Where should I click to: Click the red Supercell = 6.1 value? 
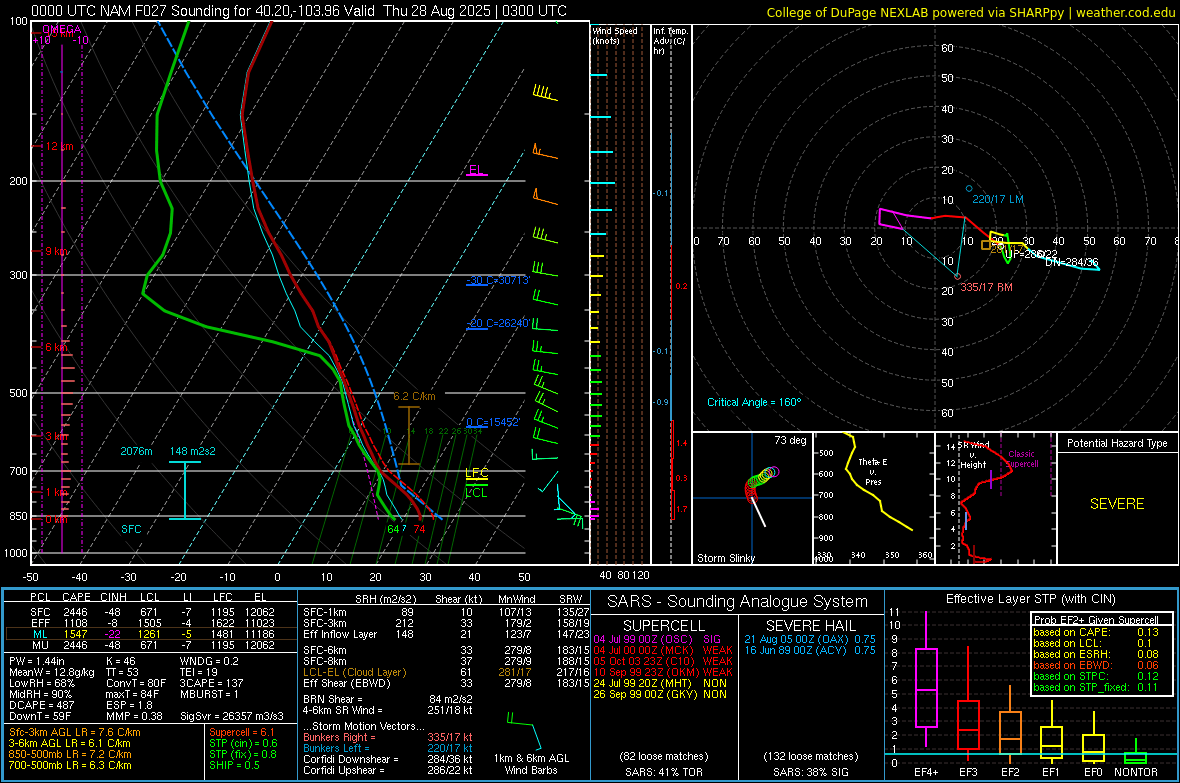(x=242, y=732)
